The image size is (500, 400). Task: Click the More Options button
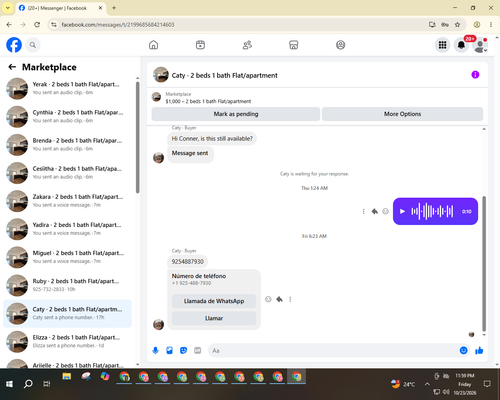(402, 114)
